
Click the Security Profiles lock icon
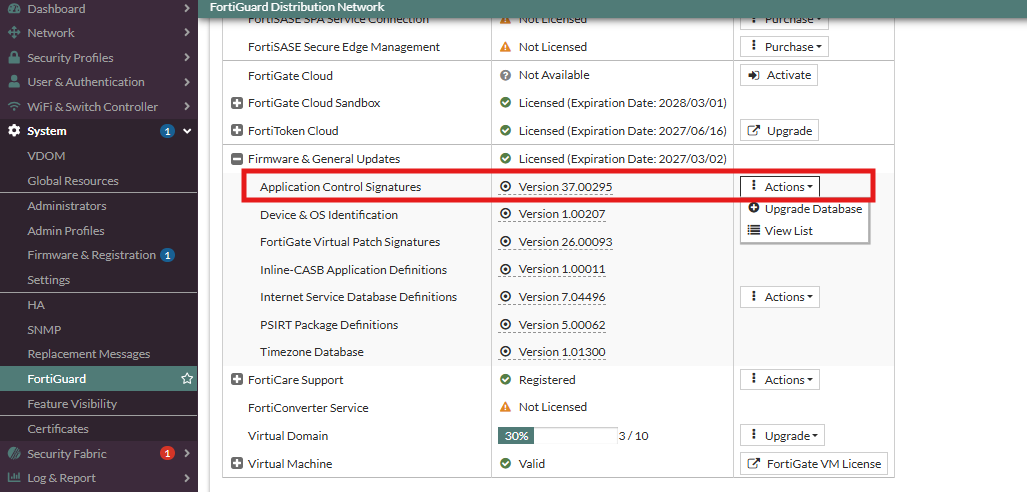point(14,58)
